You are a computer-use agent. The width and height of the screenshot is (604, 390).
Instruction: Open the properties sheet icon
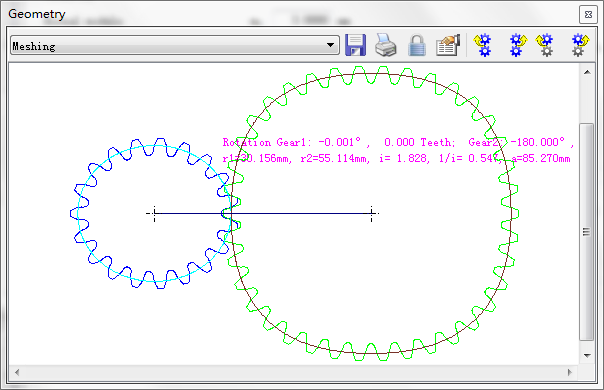coord(448,45)
